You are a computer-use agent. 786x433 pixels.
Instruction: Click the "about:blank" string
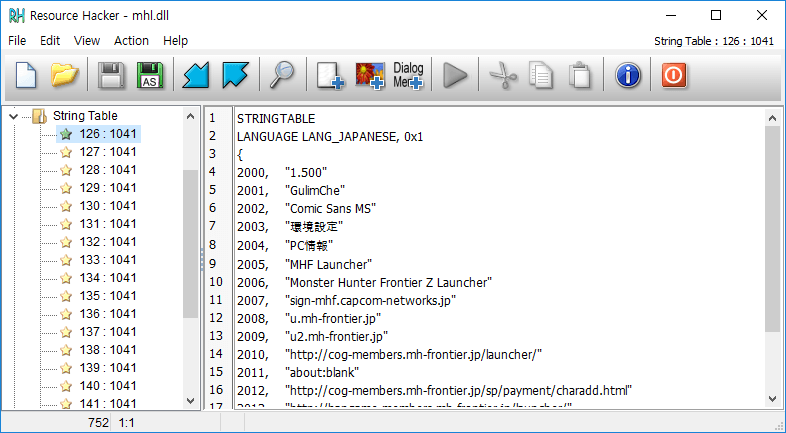[x=322, y=372]
